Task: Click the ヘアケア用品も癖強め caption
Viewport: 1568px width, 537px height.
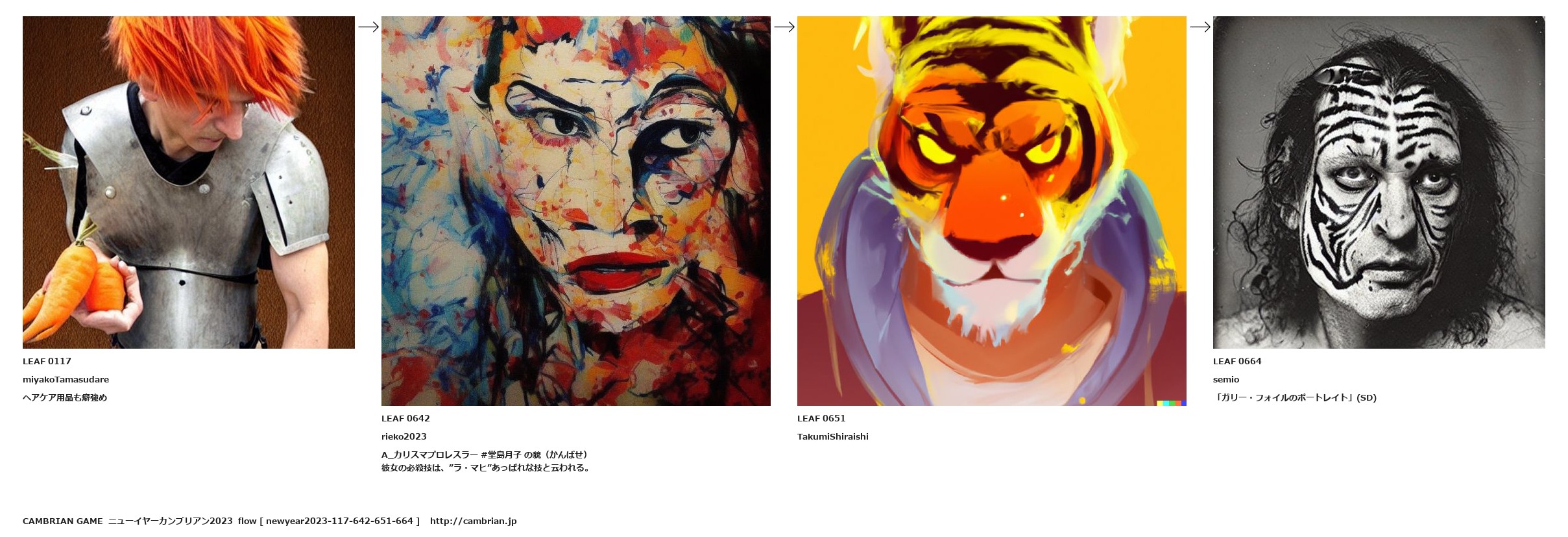Action: click(x=65, y=397)
